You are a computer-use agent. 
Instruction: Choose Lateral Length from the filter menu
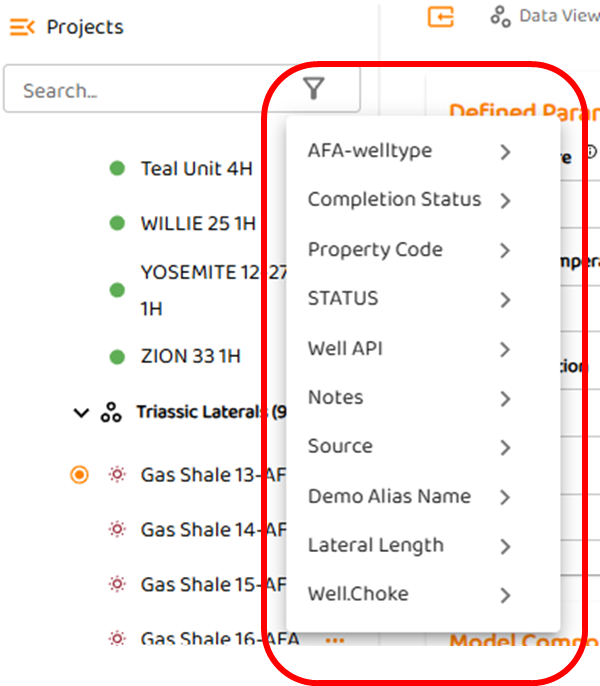375,545
